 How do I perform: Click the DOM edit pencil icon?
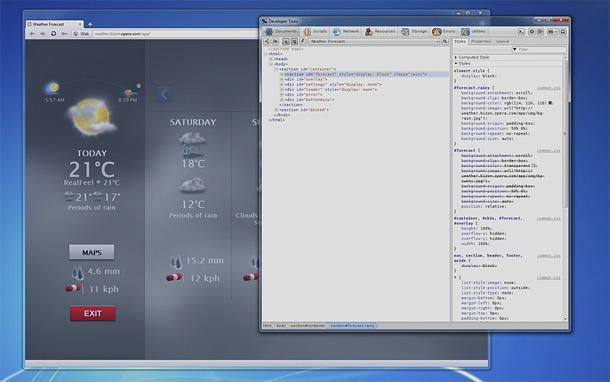pos(302,41)
